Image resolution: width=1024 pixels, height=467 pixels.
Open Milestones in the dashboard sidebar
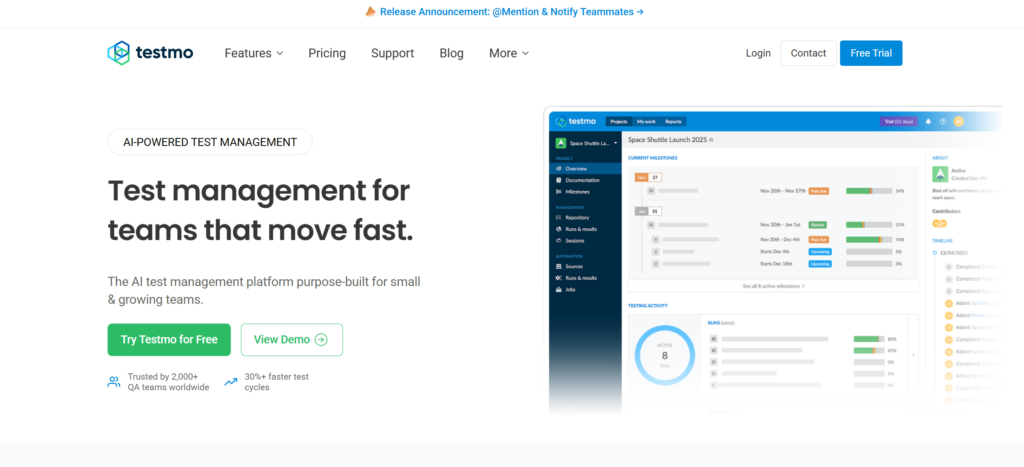(x=585, y=192)
